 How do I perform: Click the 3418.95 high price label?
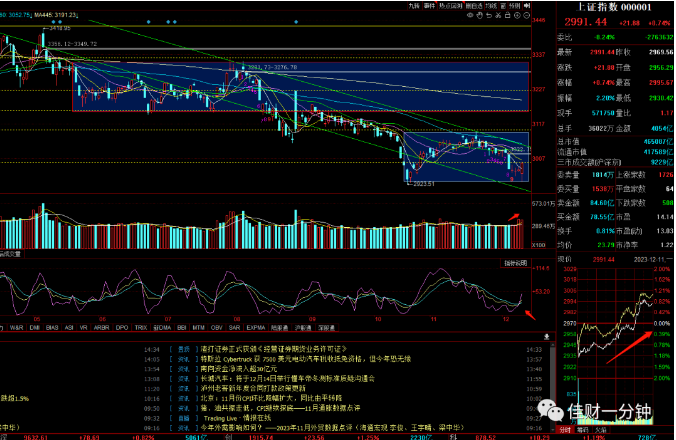tap(60, 28)
